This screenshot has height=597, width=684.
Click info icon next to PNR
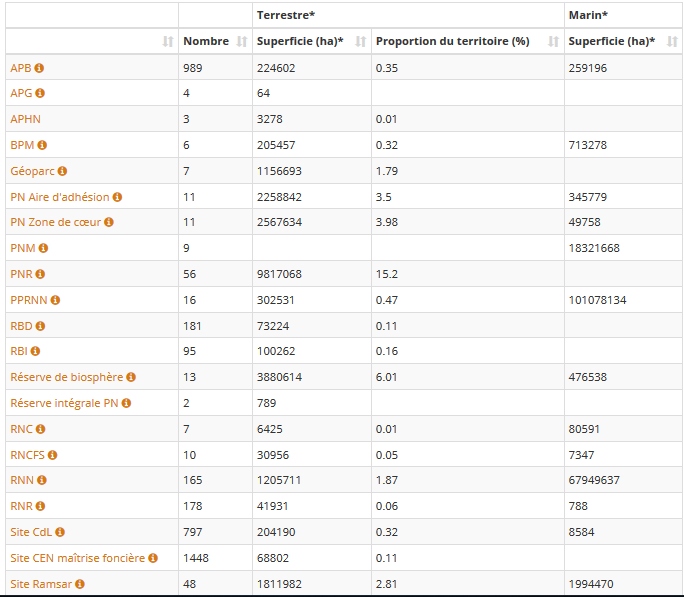pos(41,274)
